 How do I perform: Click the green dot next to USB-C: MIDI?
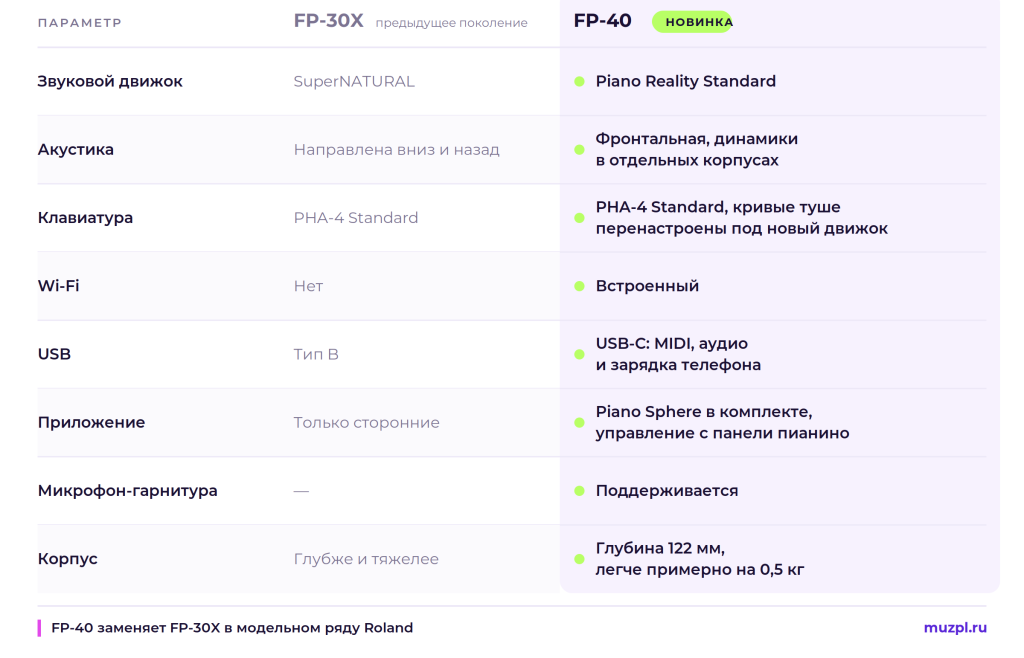click(x=579, y=354)
